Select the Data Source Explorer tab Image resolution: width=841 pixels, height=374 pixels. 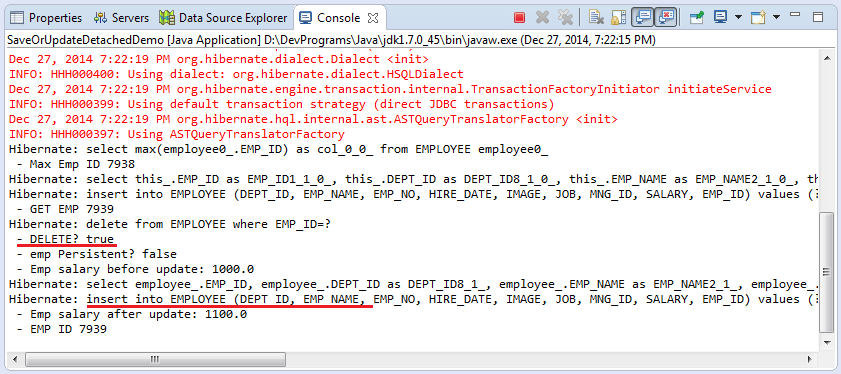(x=223, y=18)
